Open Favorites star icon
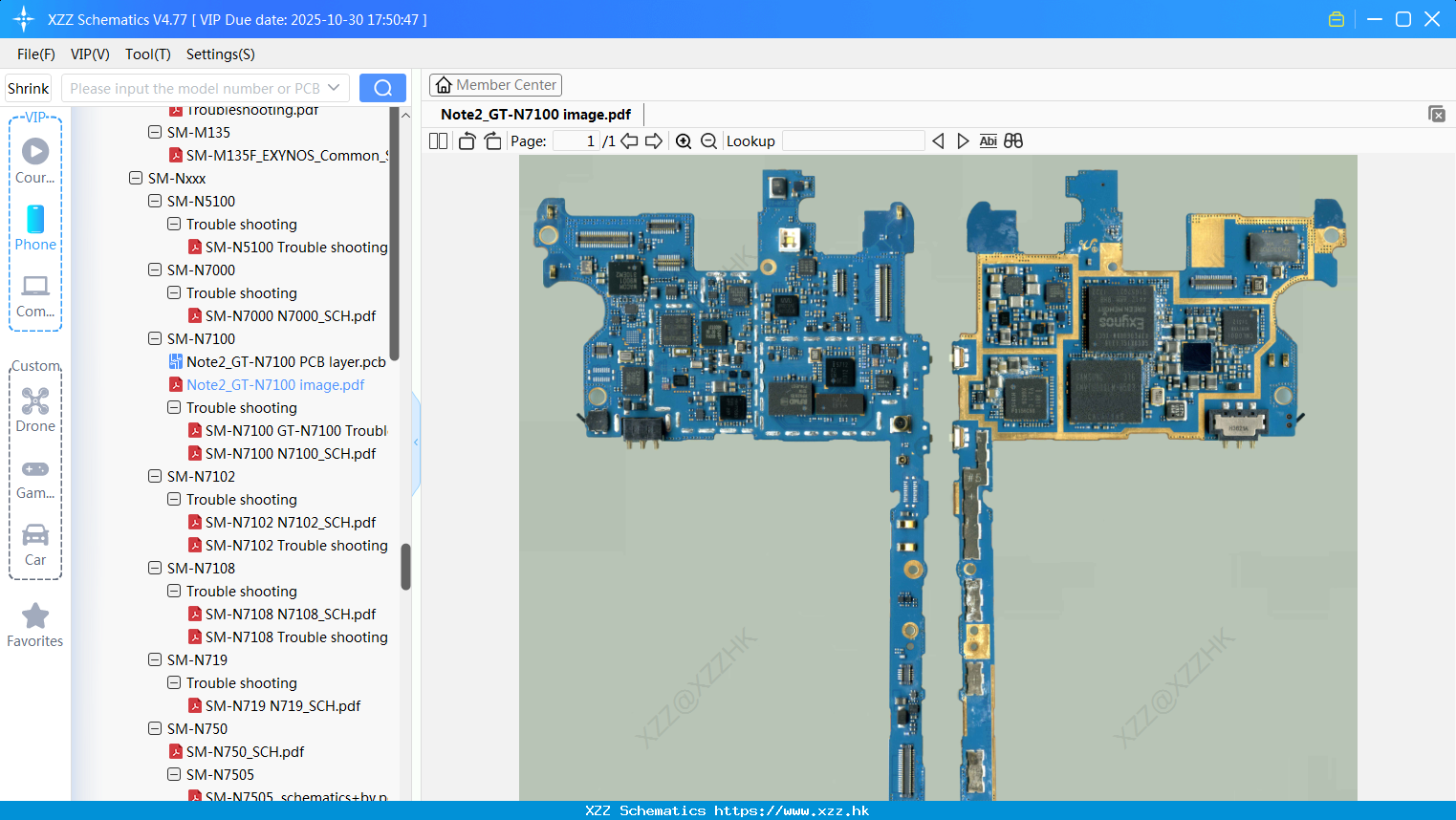 point(35,615)
